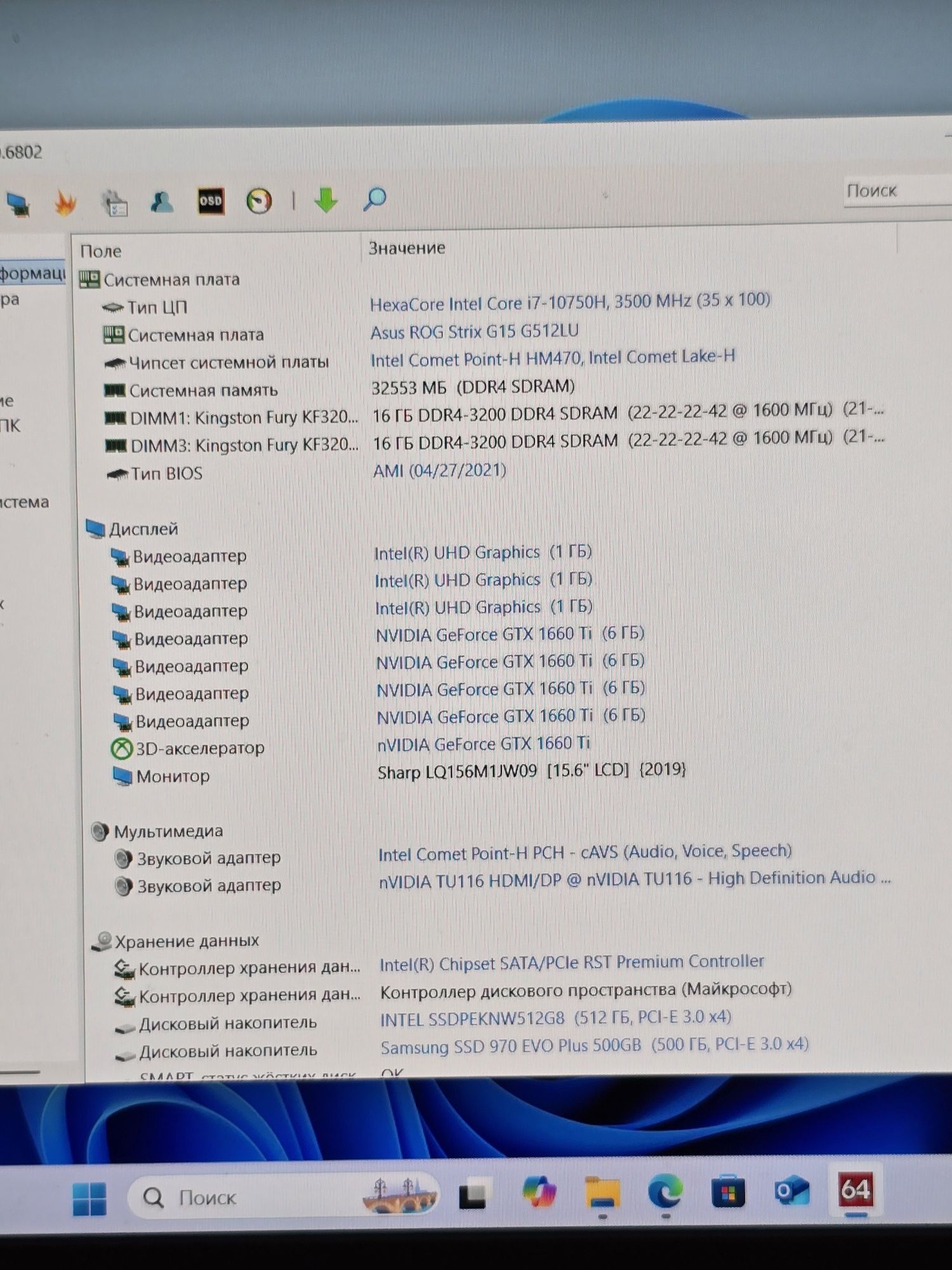Screen dimensions: 952x1270
Task: Open the Intel Comet Point-H HM470 chipset link
Action: (x=553, y=358)
